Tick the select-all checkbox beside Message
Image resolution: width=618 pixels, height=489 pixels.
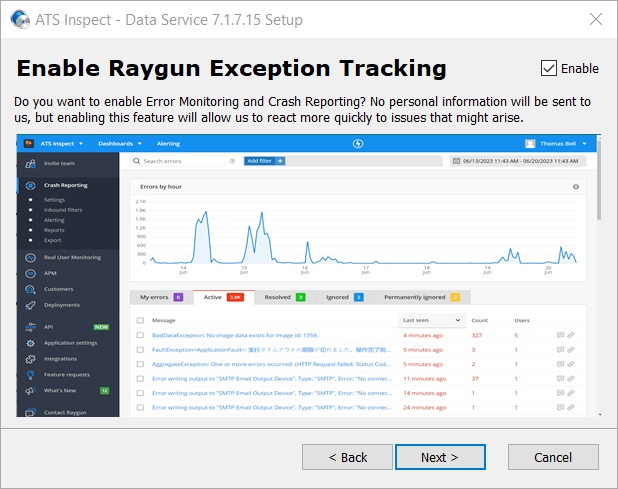tap(140, 320)
